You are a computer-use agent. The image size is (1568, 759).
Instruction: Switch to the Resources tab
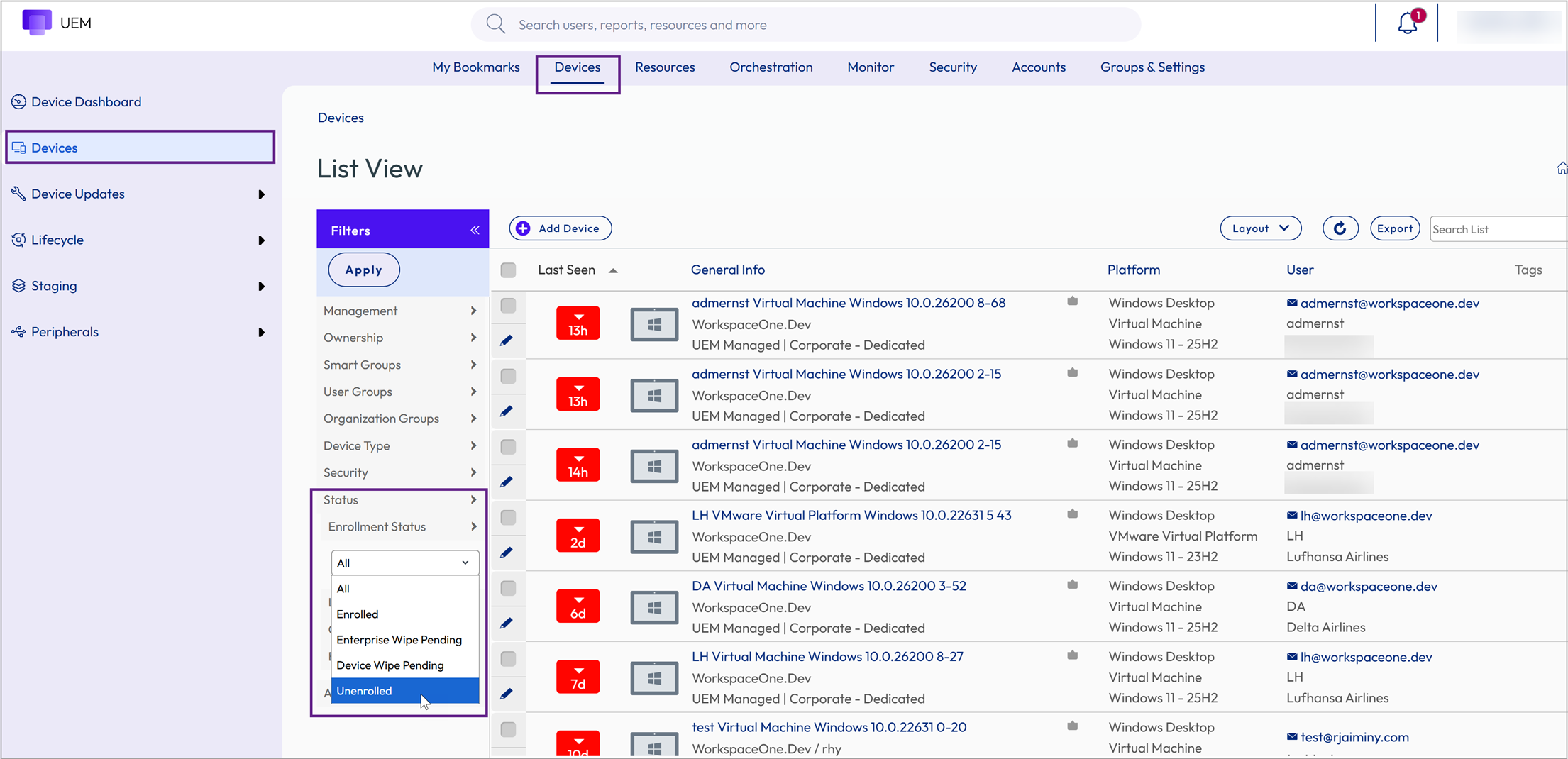tap(665, 67)
